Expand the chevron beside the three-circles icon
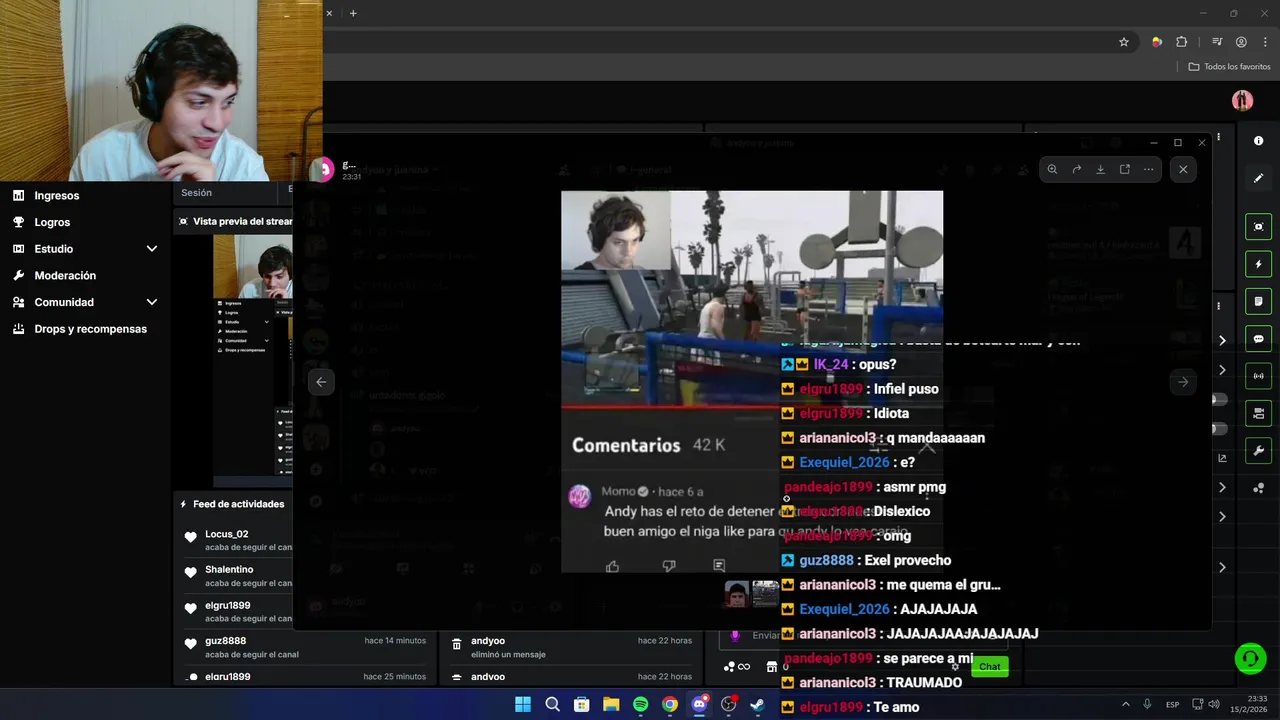 point(1222,487)
